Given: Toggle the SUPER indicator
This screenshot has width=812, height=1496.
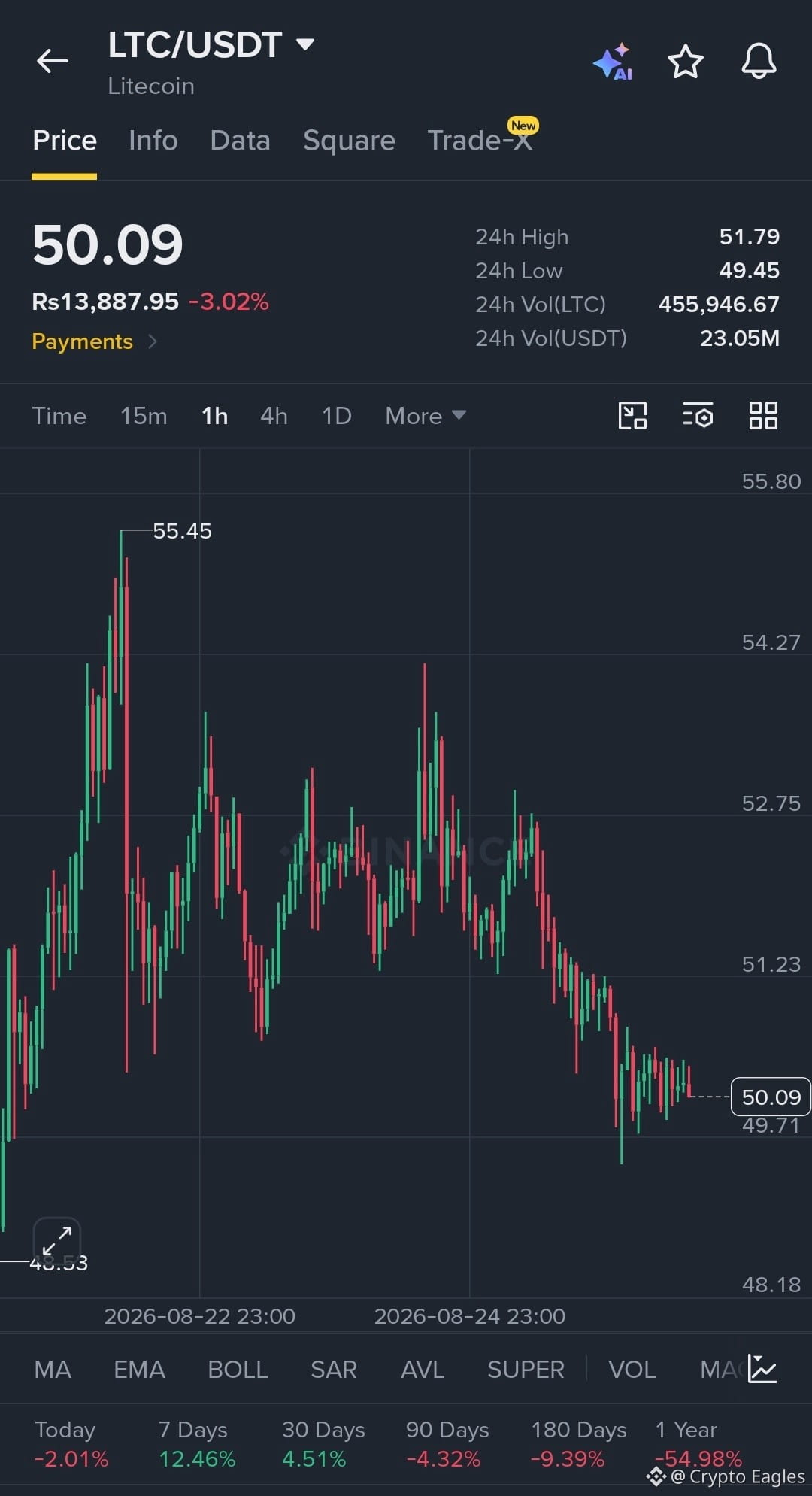Looking at the screenshot, I should tap(526, 1370).
